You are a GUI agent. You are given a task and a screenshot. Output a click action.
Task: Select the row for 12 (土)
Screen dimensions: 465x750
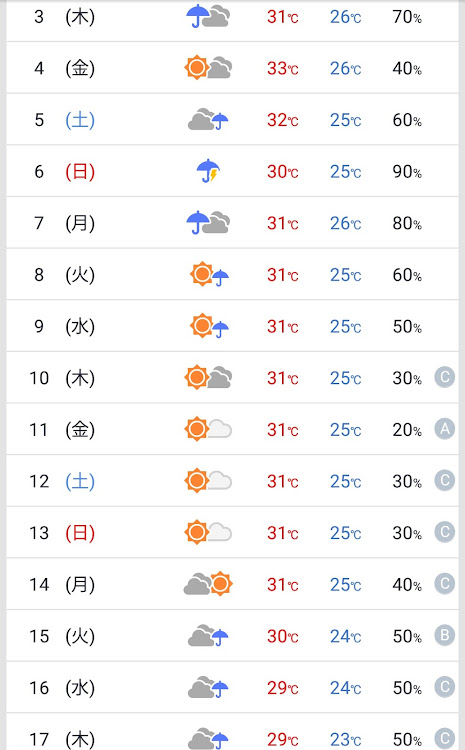232,481
